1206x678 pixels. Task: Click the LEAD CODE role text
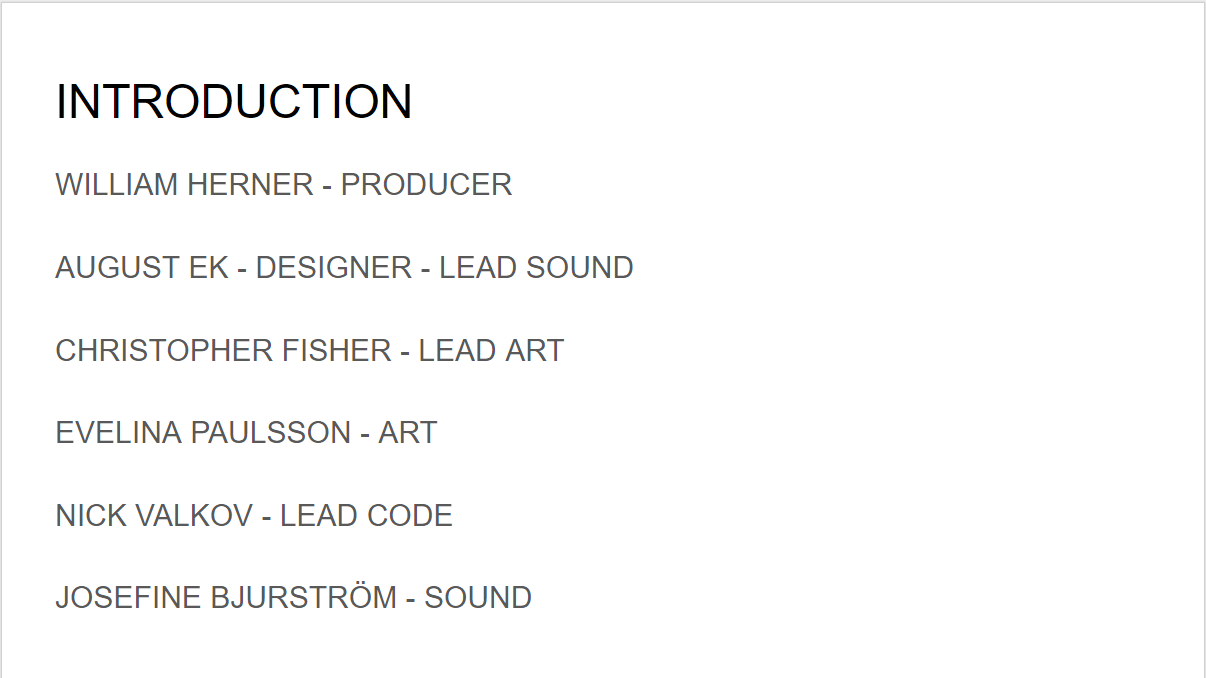click(366, 516)
